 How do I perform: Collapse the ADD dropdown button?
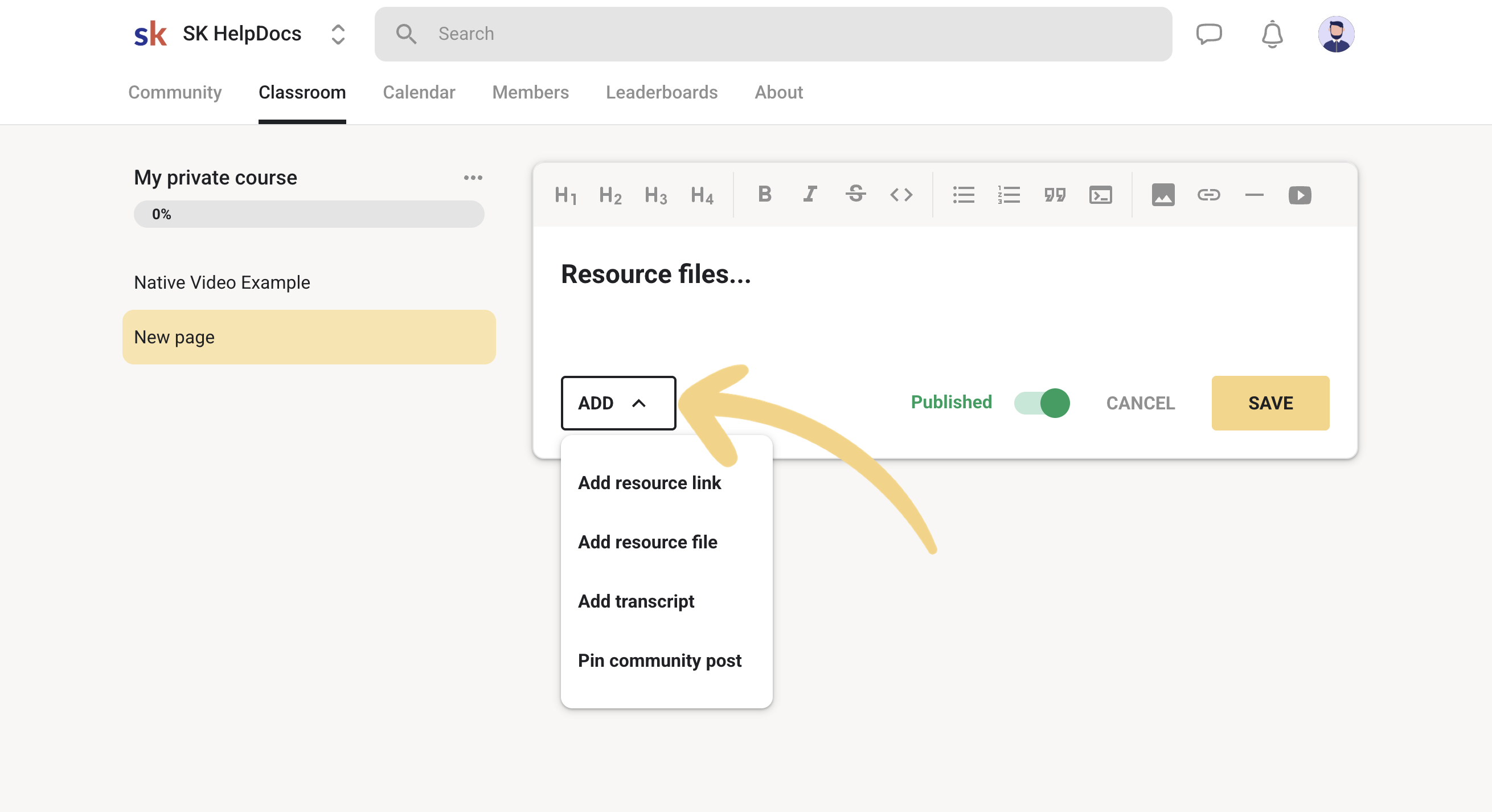617,403
